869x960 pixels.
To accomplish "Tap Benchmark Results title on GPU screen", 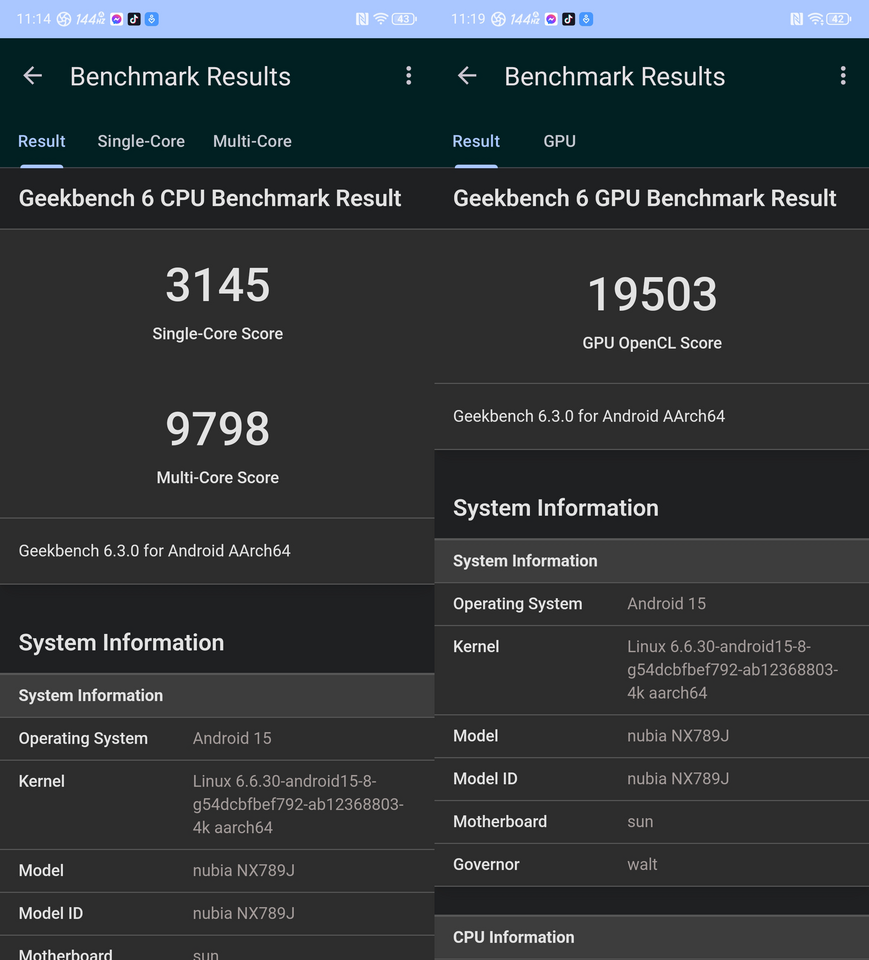I will (x=615, y=77).
